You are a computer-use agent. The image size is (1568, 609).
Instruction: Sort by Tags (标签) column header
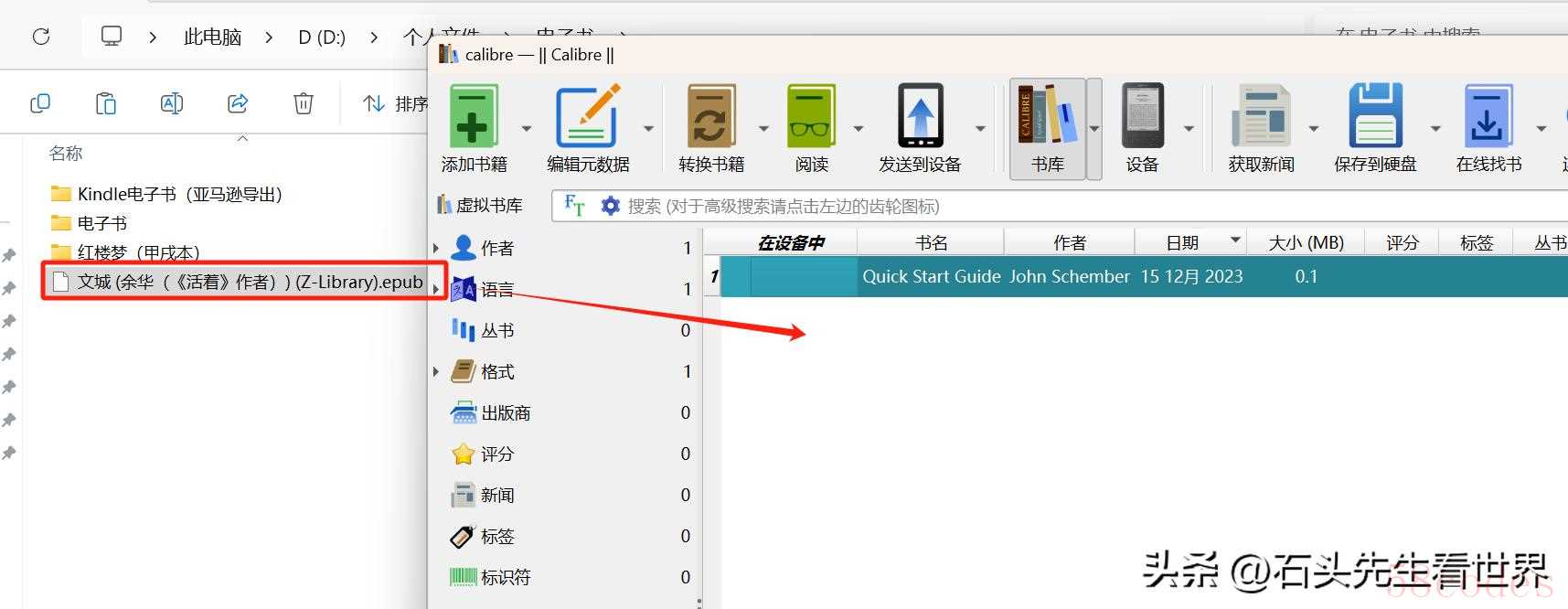(x=1476, y=242)
